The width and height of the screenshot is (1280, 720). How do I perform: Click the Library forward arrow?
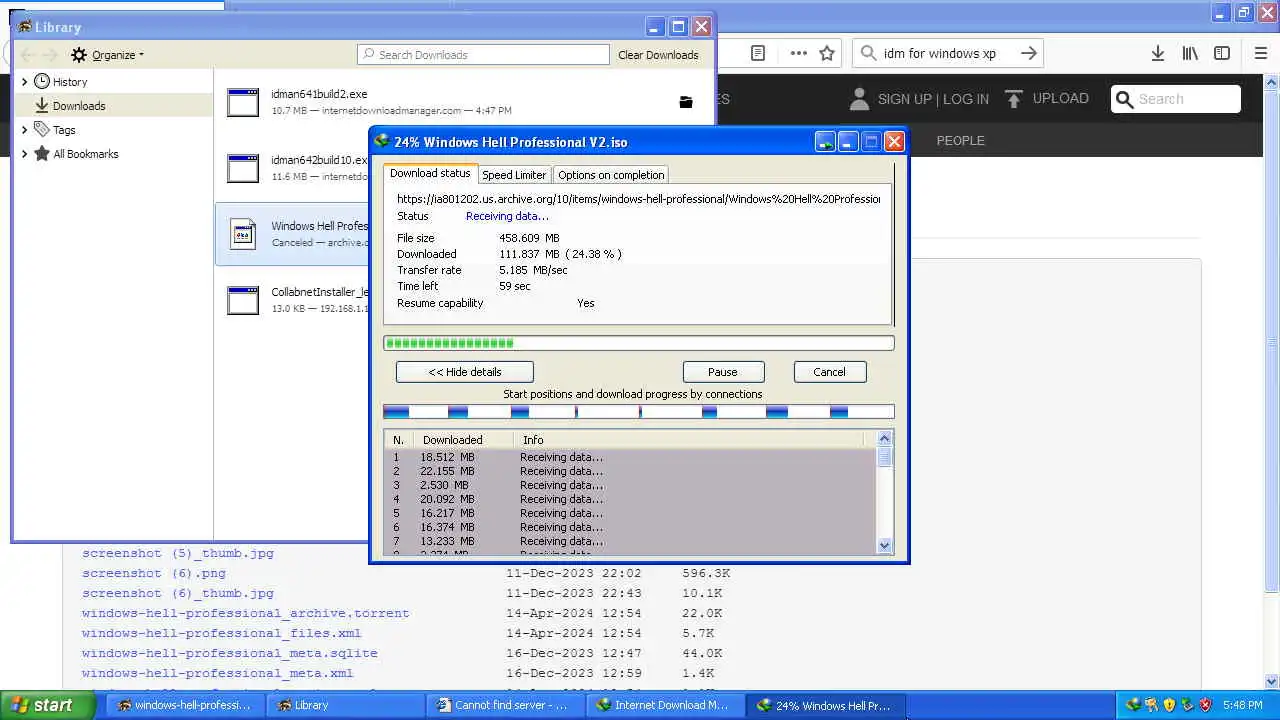coord(52,55)
